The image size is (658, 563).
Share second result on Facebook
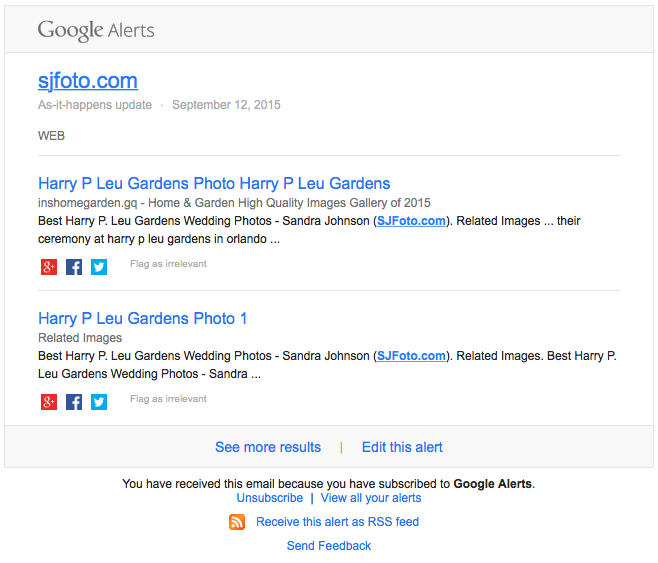point(74,402)
